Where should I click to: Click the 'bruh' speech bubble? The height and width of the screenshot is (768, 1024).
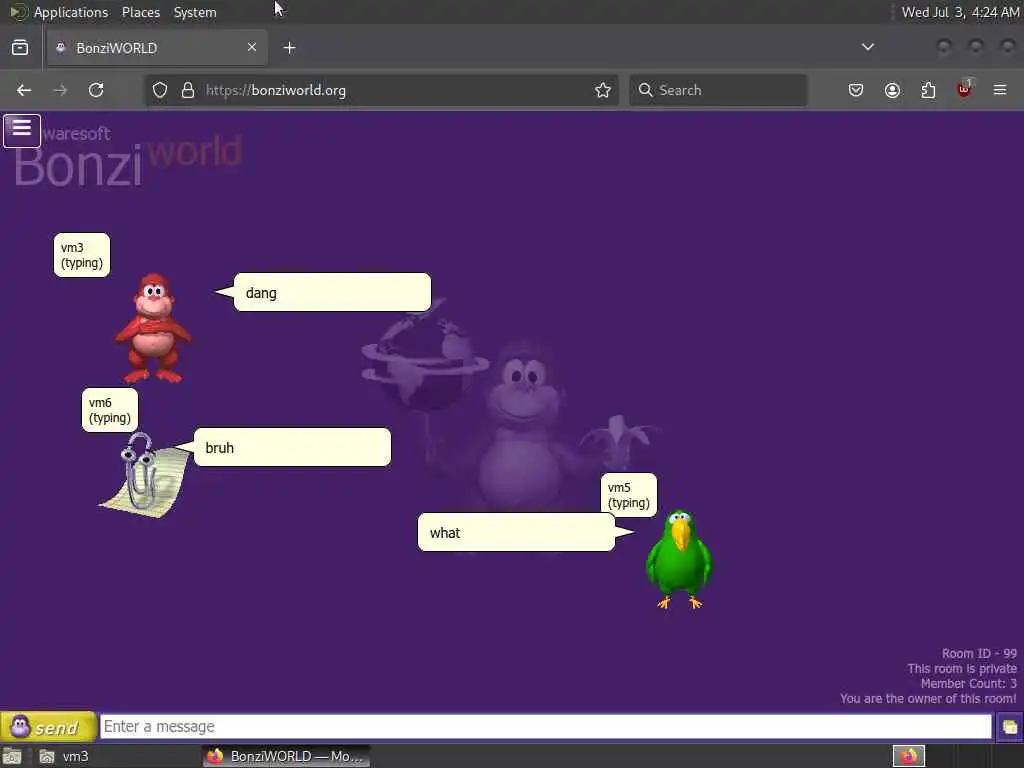[293, 447]
